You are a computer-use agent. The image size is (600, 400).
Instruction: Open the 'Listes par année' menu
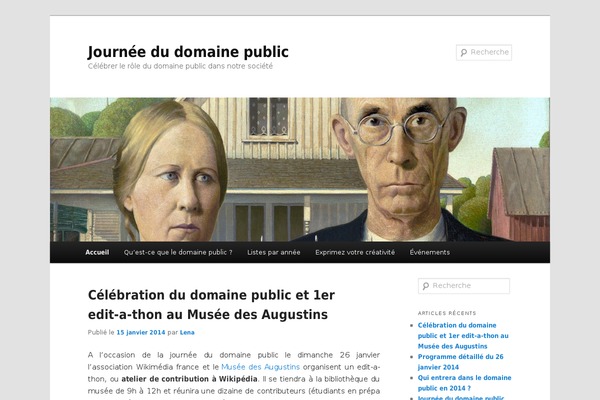tap(274, 252)
